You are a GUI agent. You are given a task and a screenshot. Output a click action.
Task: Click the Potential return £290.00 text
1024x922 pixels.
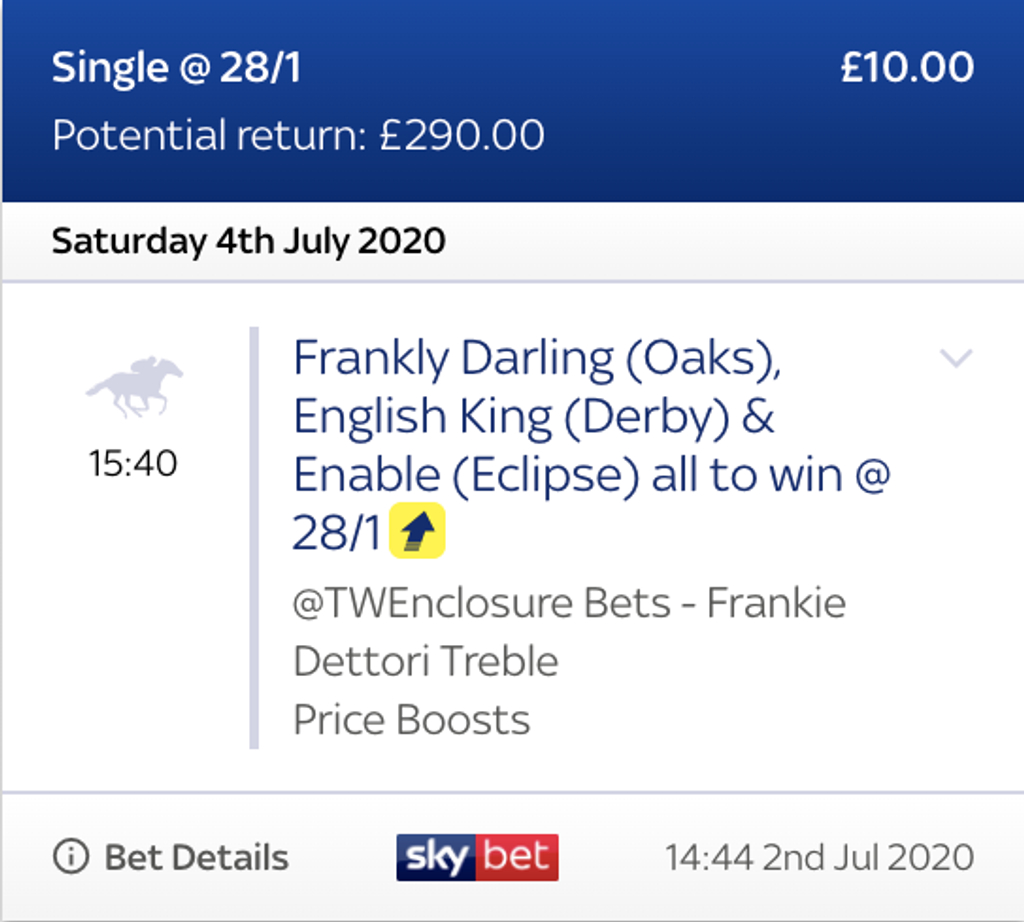(298, 135)
